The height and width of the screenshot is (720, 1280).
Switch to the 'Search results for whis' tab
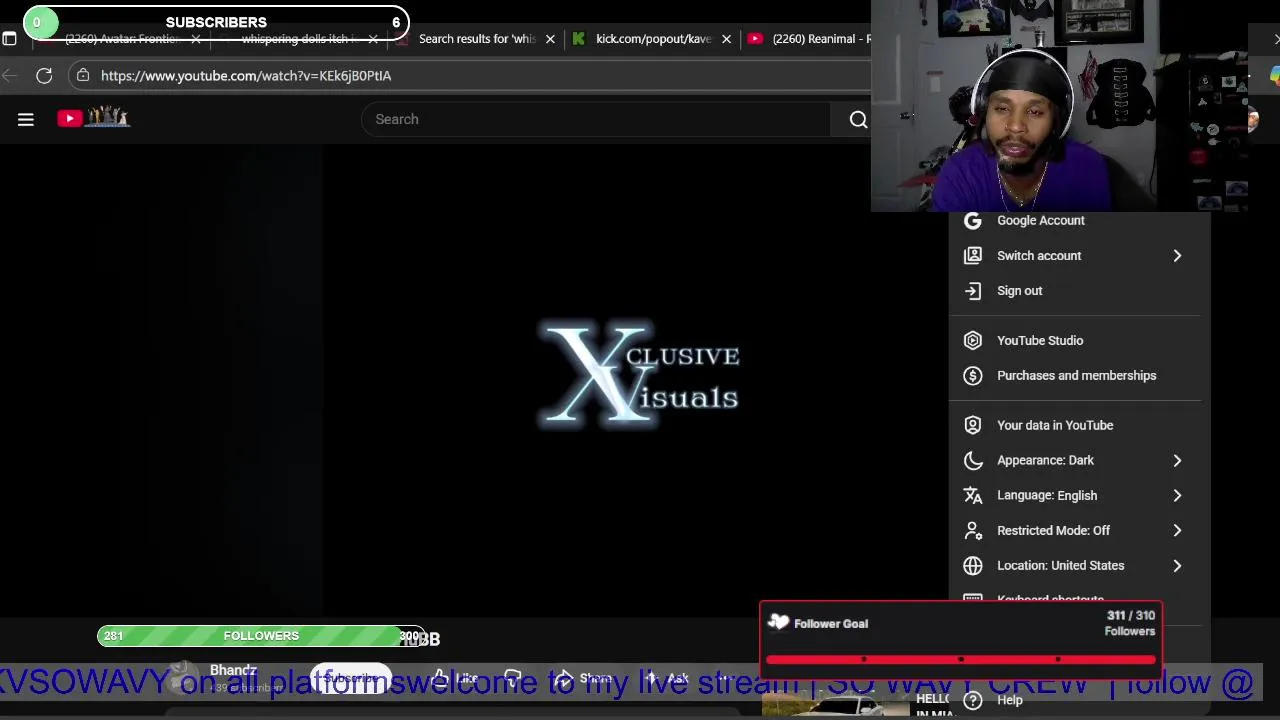click(x=477, y=39)
